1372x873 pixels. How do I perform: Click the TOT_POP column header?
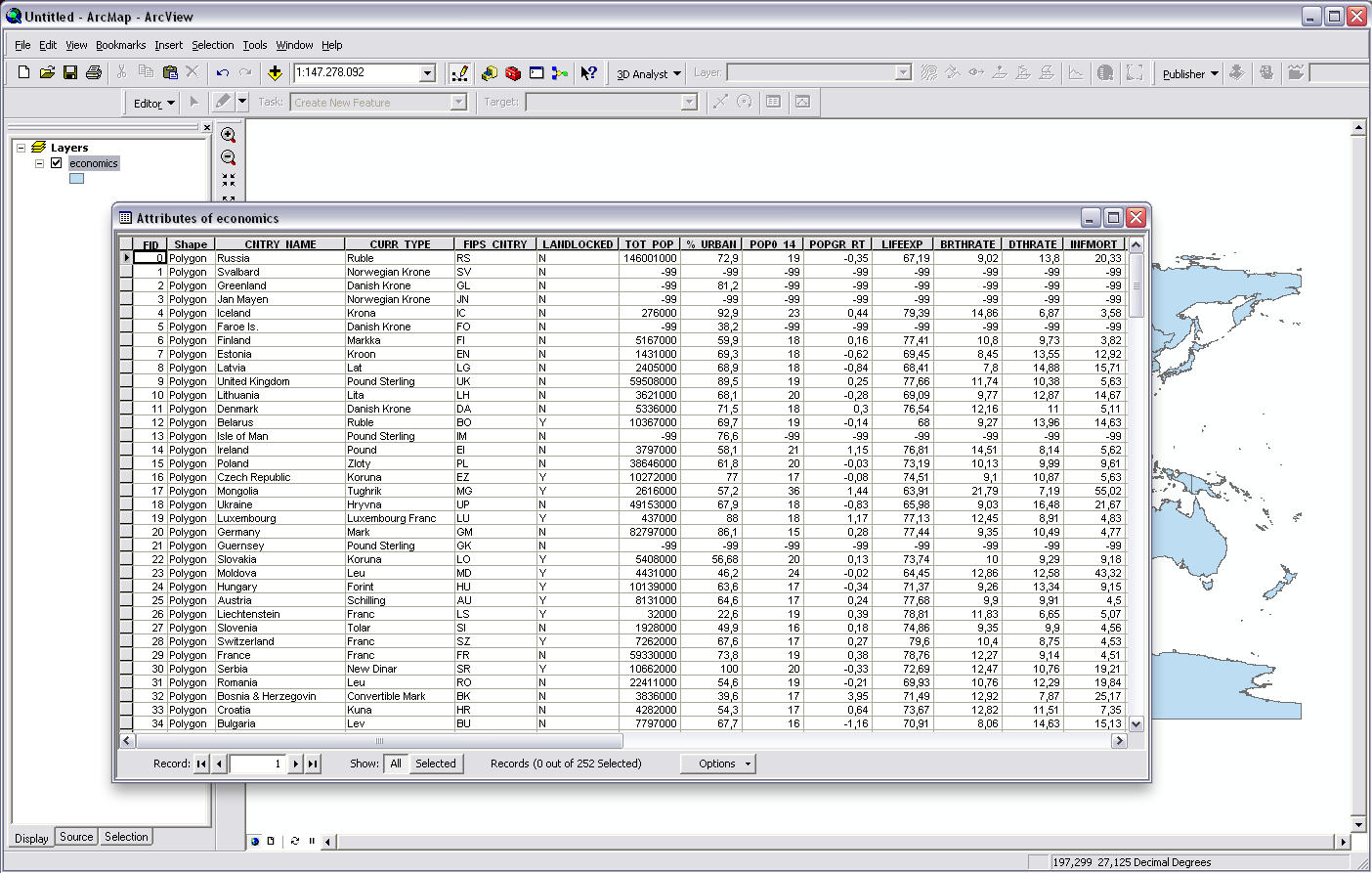click(x=649, y=244)
